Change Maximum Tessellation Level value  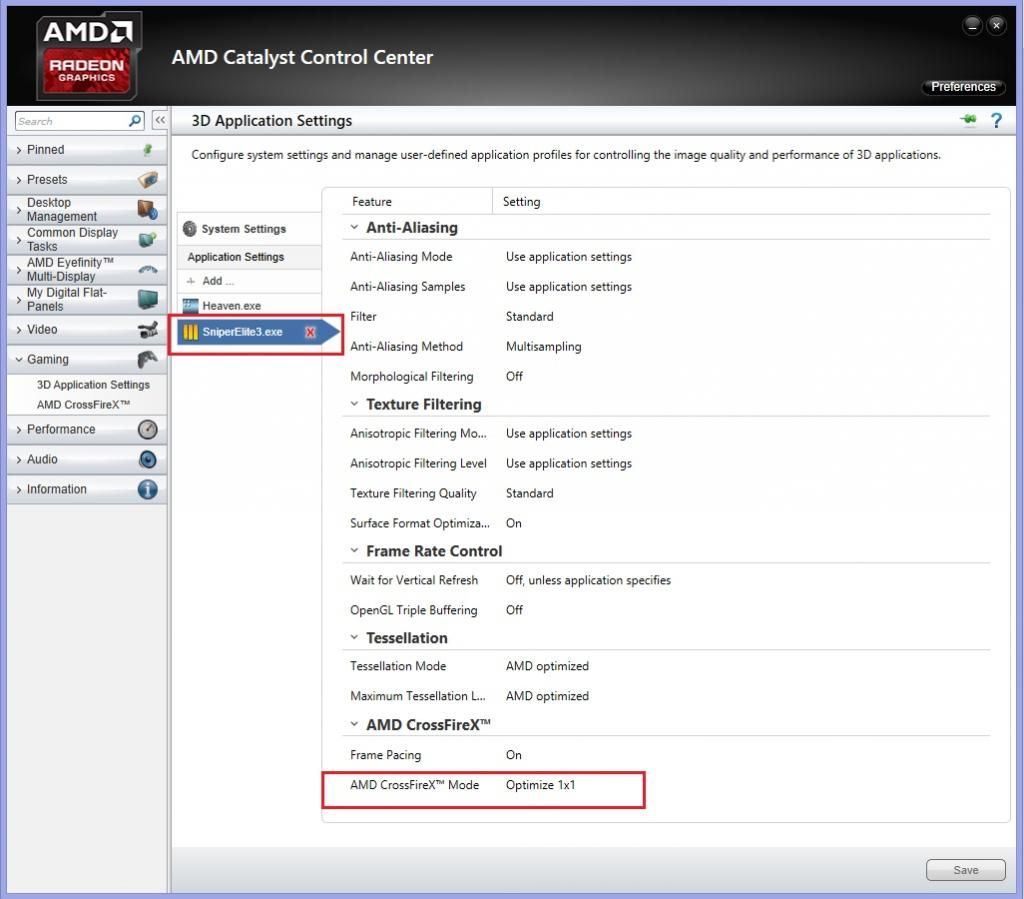(547, 697)
